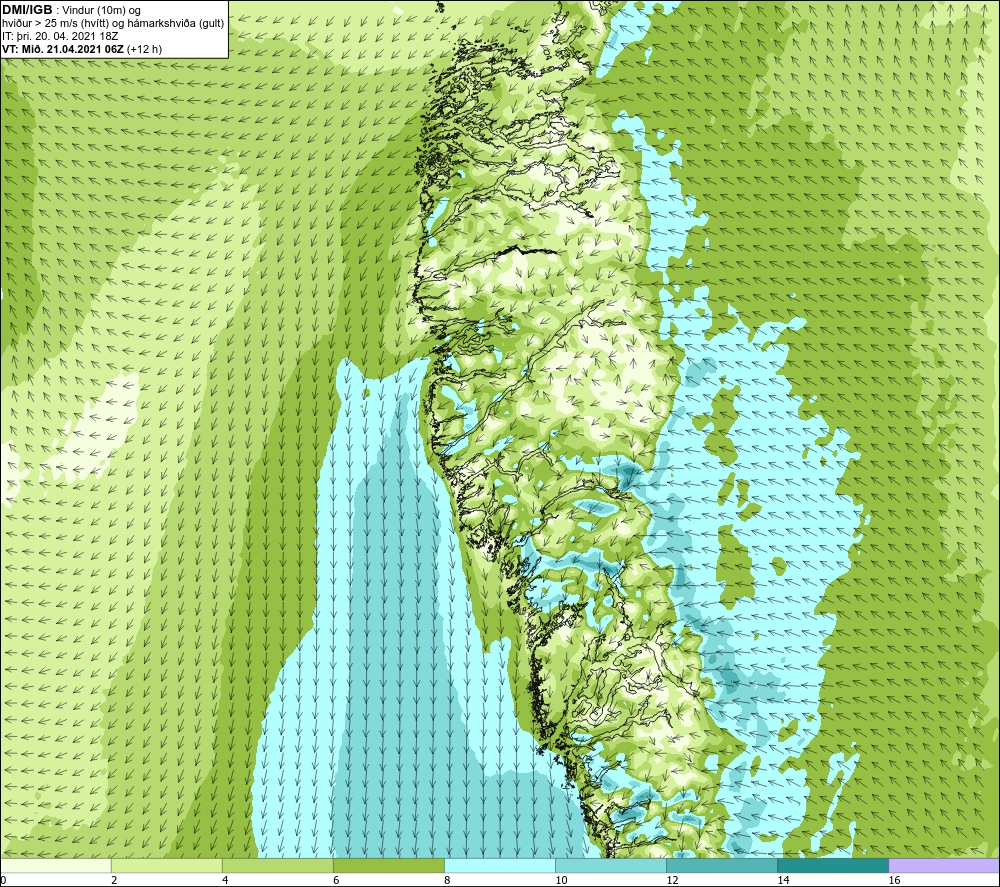Click the '(+12 h)' forecast offset text
Screen dimensions: 1000x887
tap(145, 49)
